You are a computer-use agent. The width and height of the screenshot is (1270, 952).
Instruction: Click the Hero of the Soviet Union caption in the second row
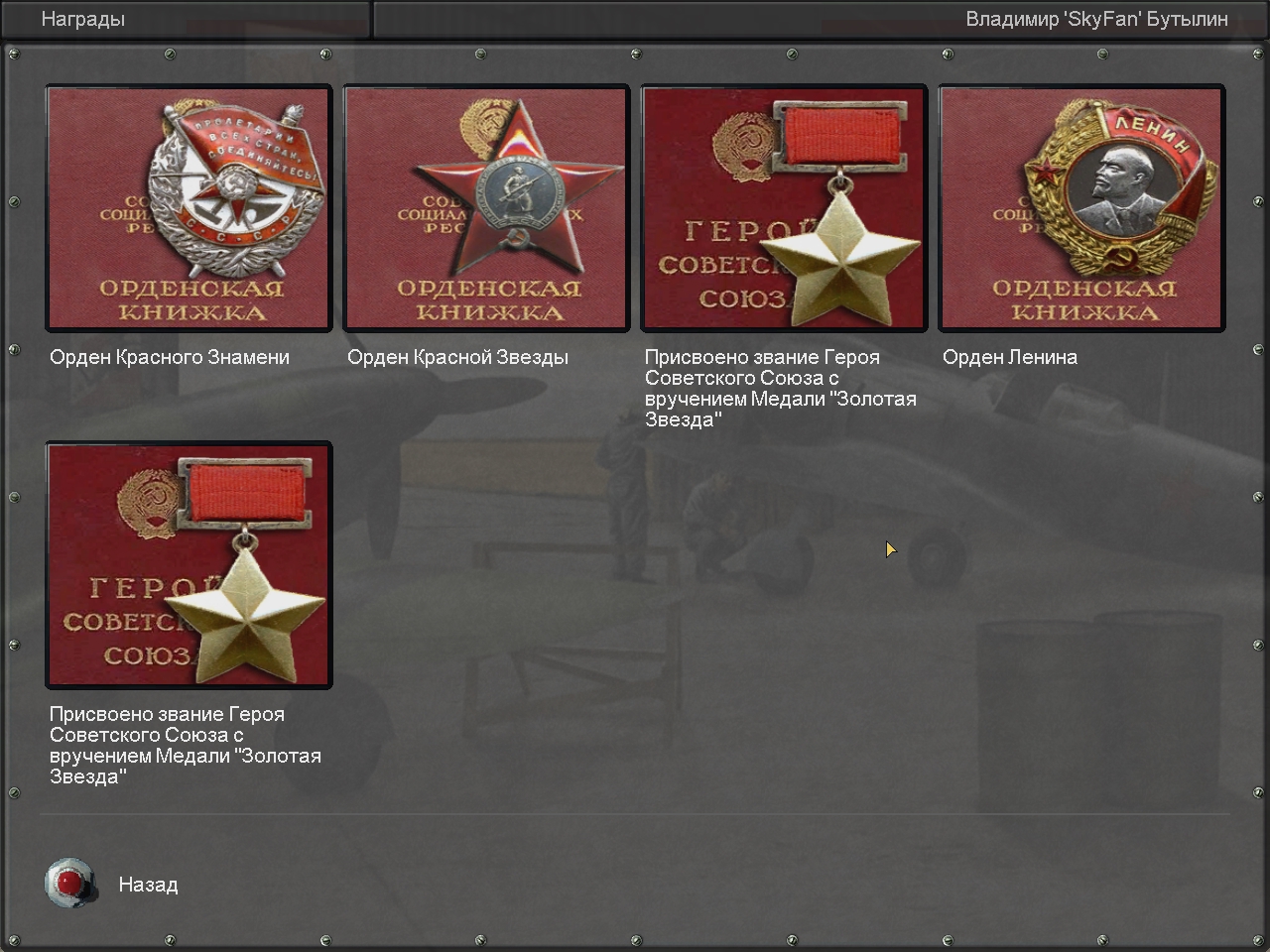click(x=186, y=745)
